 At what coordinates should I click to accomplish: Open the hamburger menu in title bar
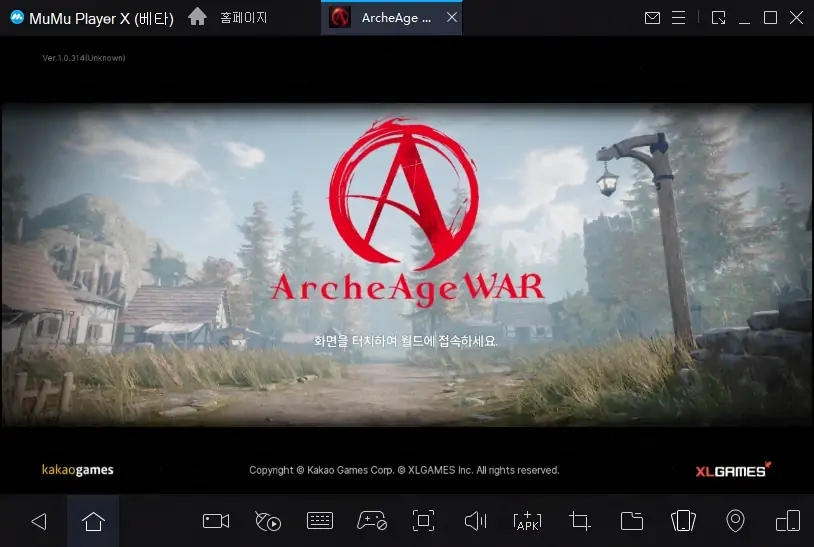pos(679,18)
